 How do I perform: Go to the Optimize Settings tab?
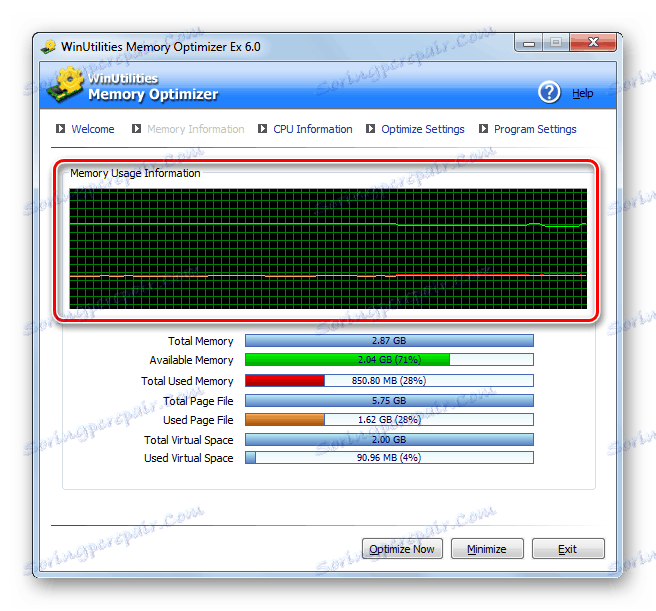point(423,129)
